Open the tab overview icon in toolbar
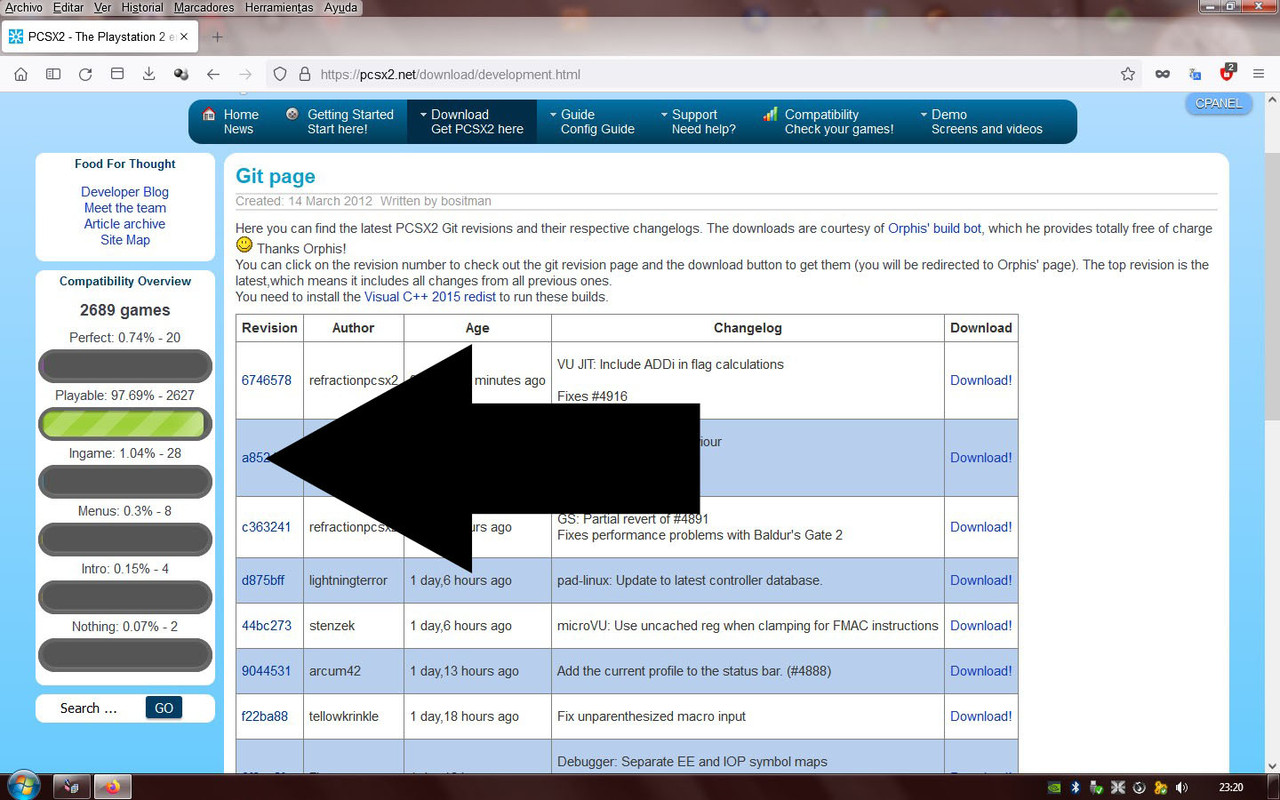This screenshot has height=800, width=1280. pos(117,74)
